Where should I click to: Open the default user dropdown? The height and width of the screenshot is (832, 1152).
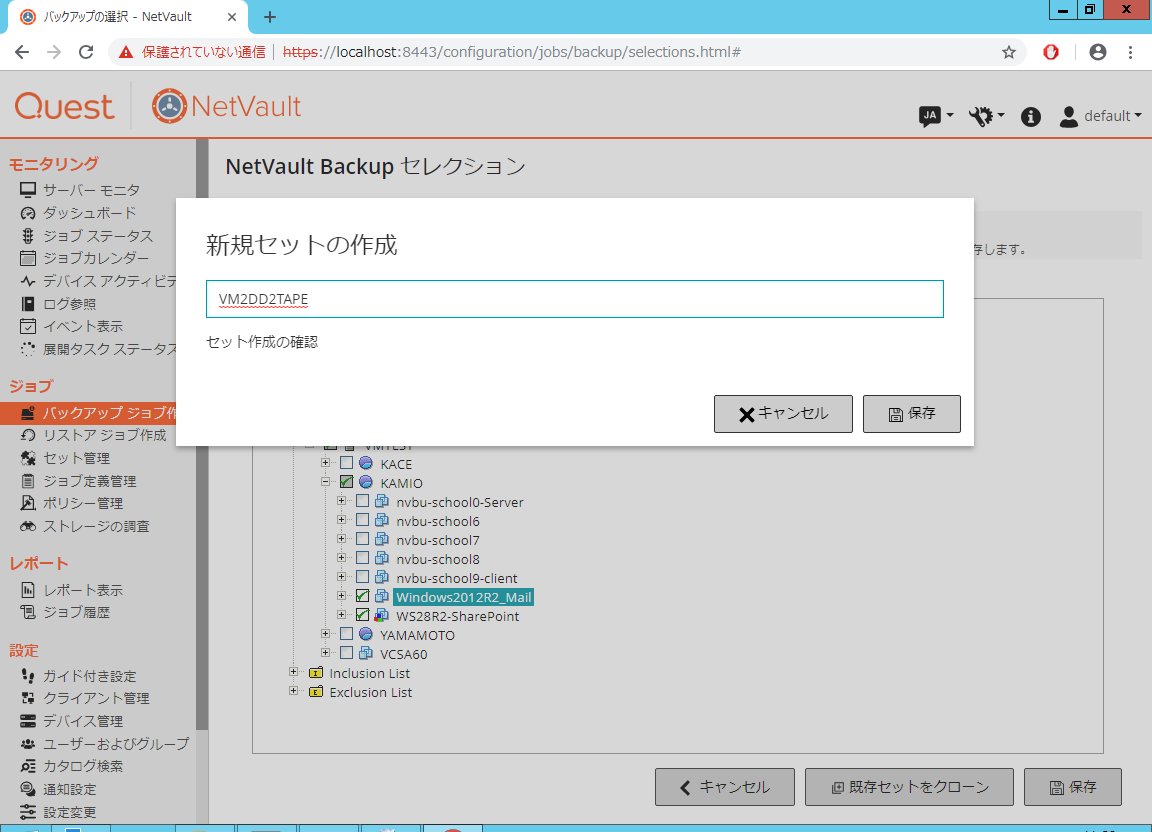[x=1101, y=116]
